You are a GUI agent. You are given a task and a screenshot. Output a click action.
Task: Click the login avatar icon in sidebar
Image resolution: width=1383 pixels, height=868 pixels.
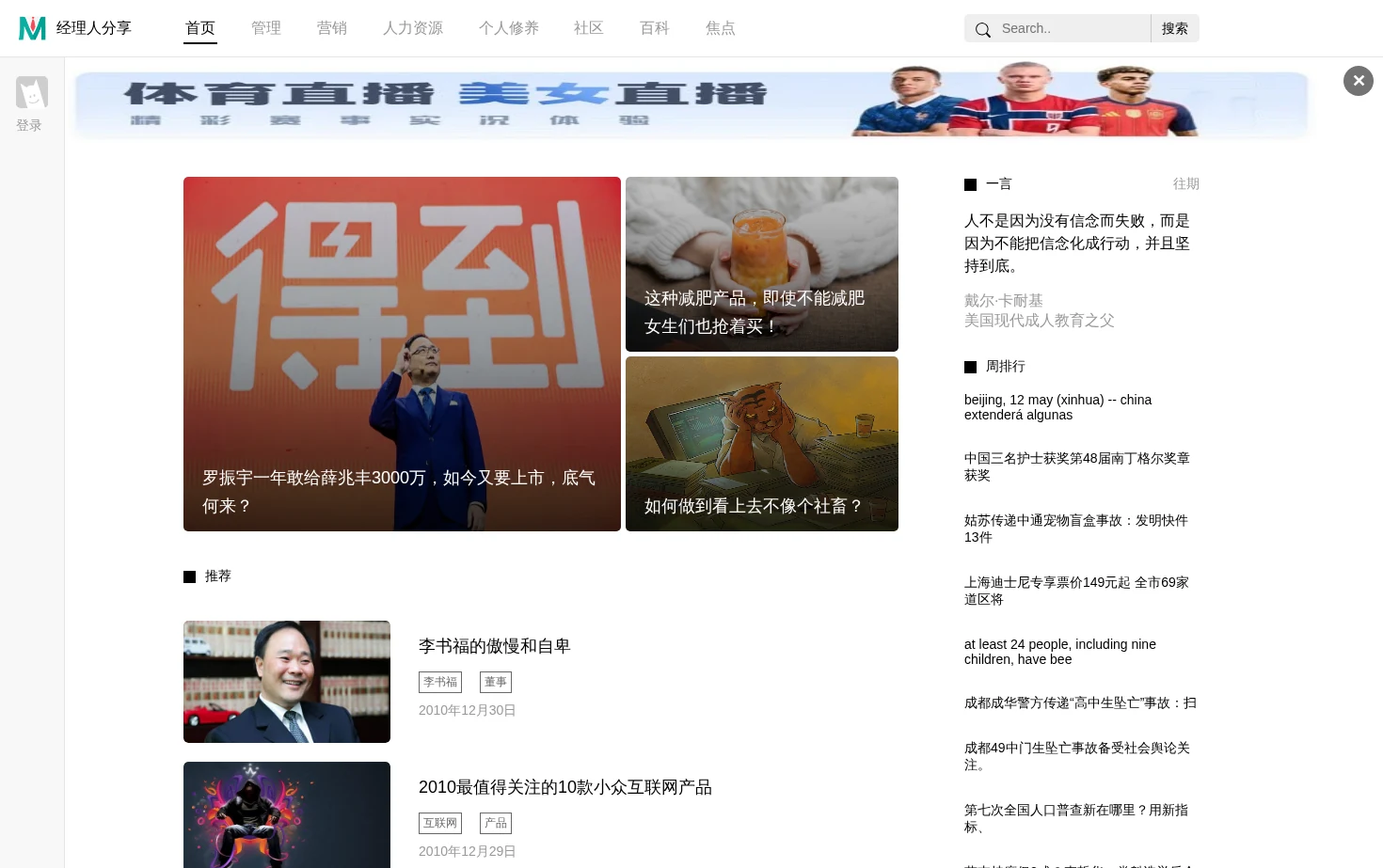coord(32,92)
